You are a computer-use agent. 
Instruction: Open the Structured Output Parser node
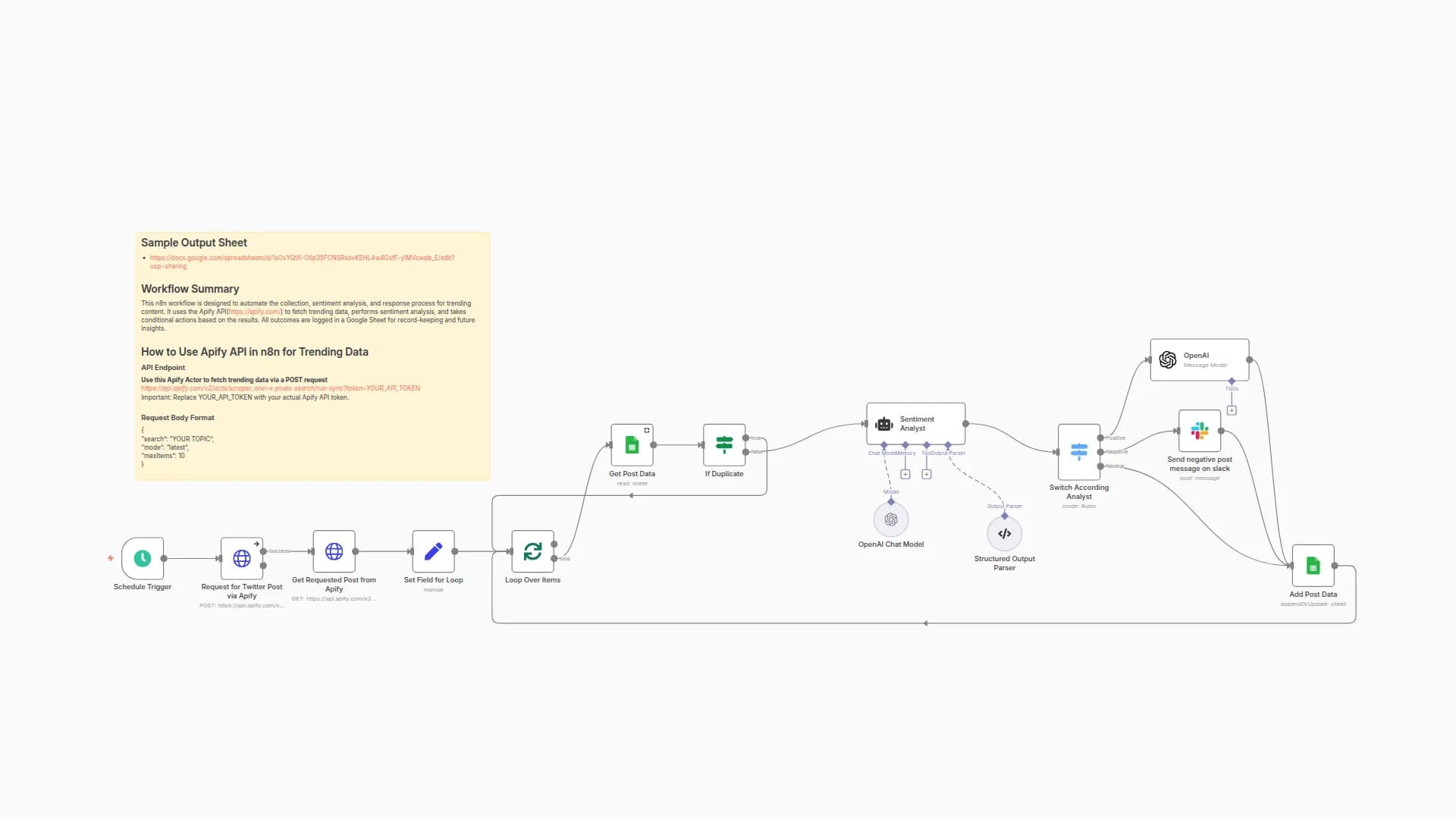click(x=1004, y=534)
